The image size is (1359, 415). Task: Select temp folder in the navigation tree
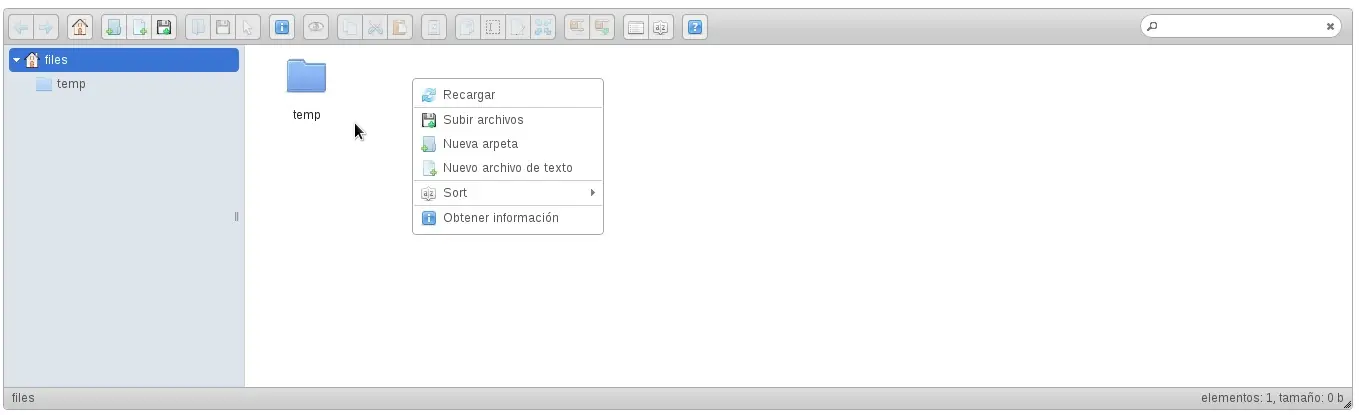(x=71, y=84)
